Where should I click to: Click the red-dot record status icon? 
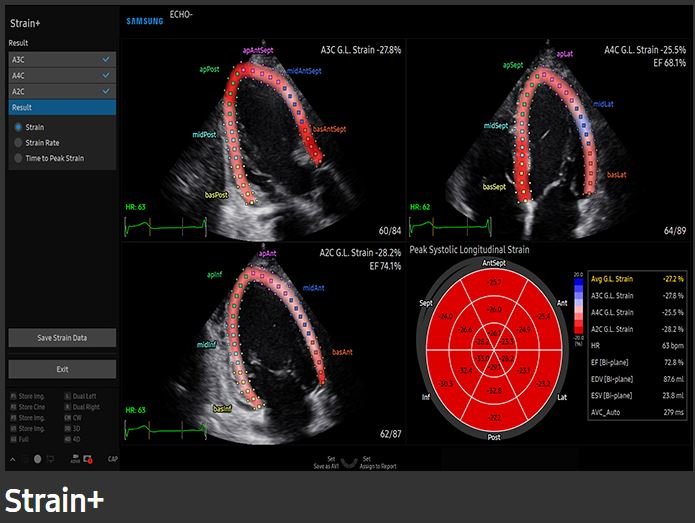point(88,459)
